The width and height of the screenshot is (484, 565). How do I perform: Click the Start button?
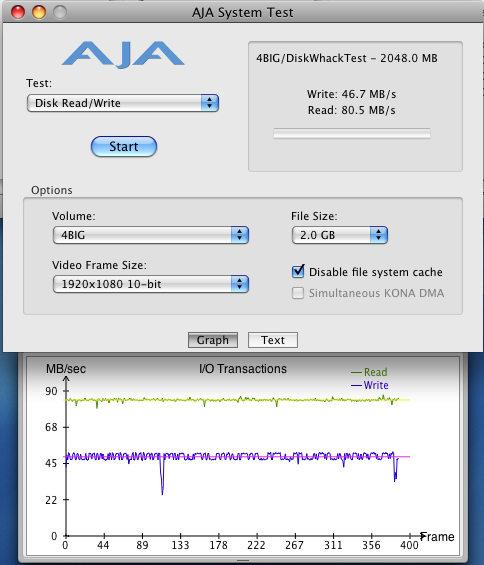click(124, 146)
